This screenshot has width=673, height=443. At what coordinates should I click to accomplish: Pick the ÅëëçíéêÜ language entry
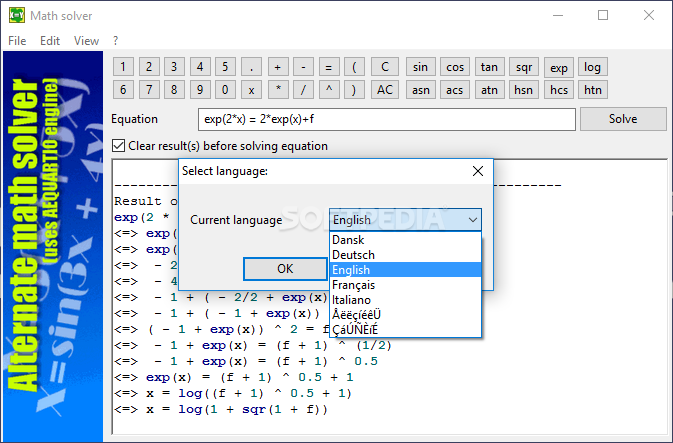click(x=406, y=315)
